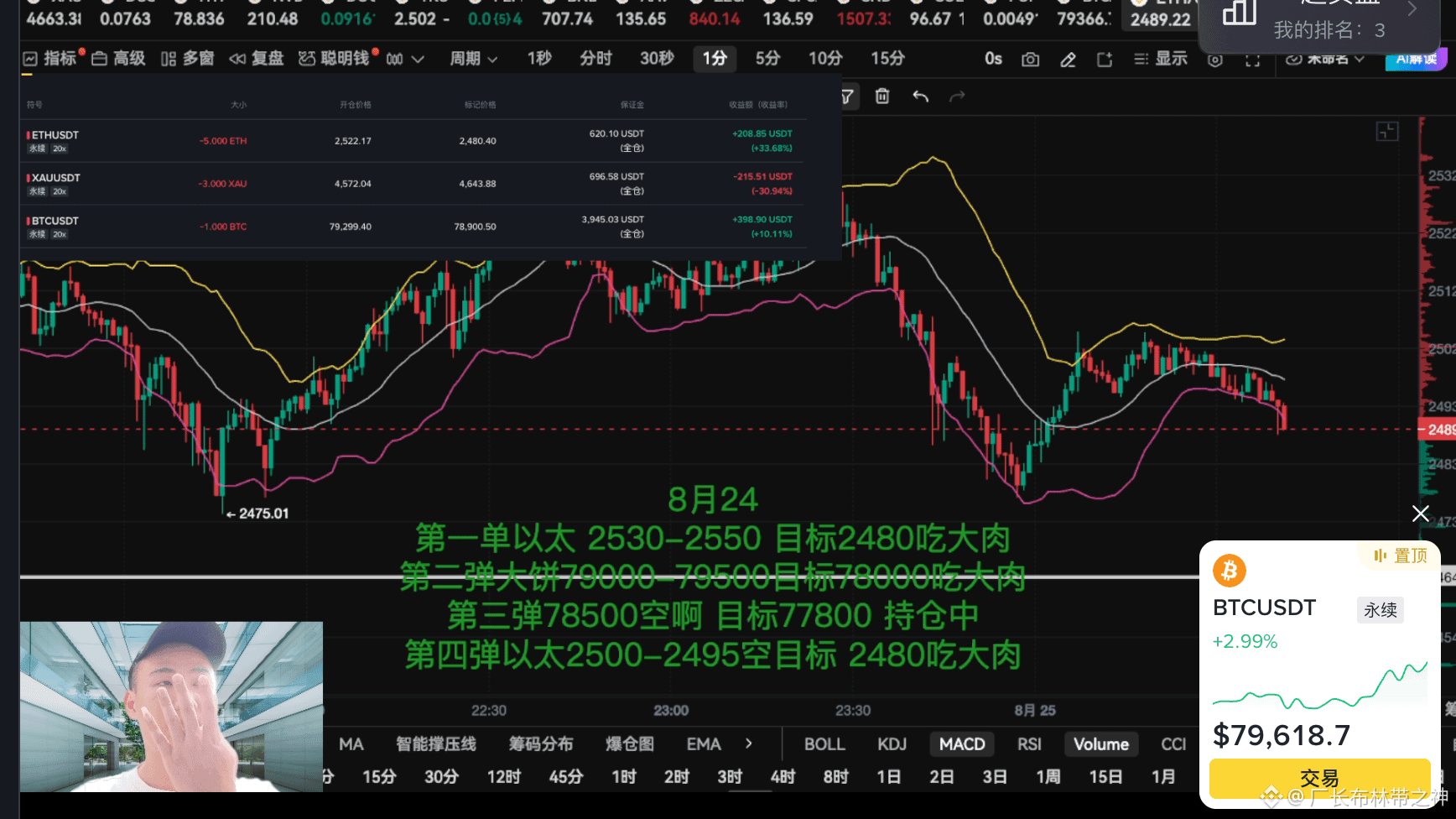Click the 置顶 pin-to-top button
The image size is (1456, 819).
coord(1401,556)
